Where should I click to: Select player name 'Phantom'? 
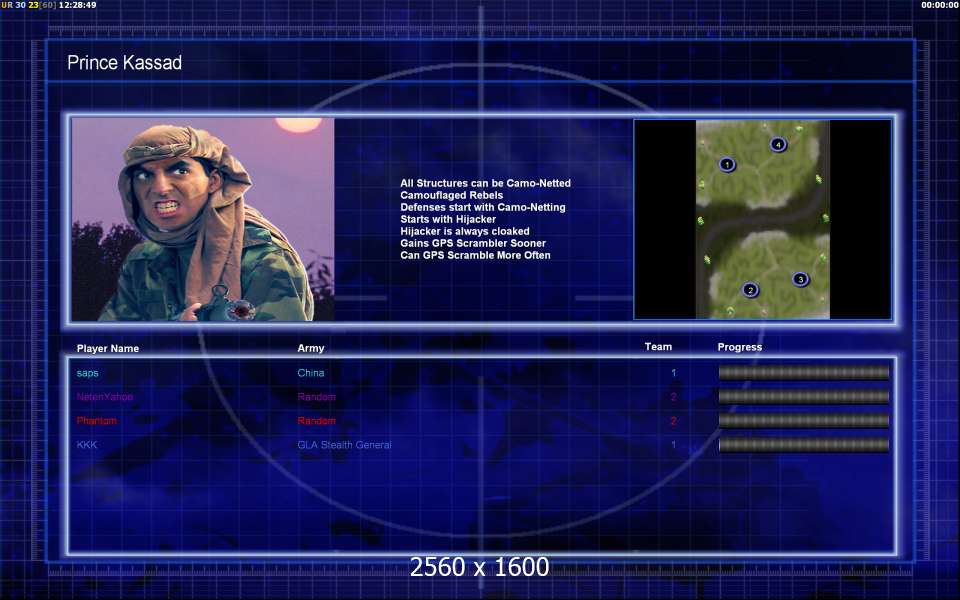point(97,421)
